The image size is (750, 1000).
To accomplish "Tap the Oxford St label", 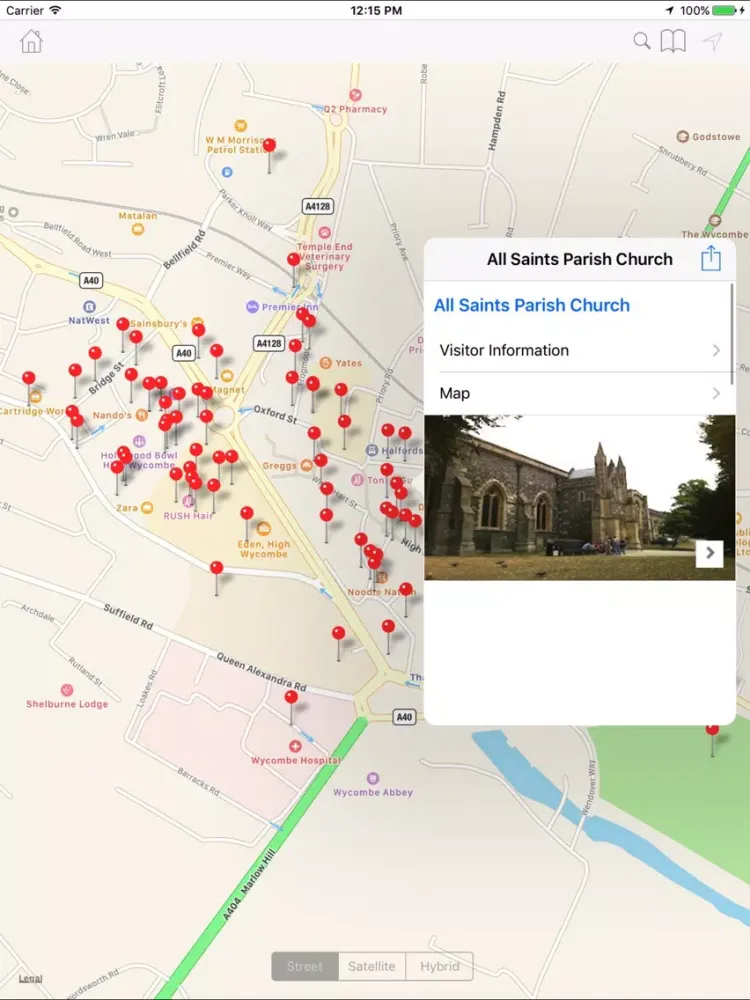I will [276, 415].
